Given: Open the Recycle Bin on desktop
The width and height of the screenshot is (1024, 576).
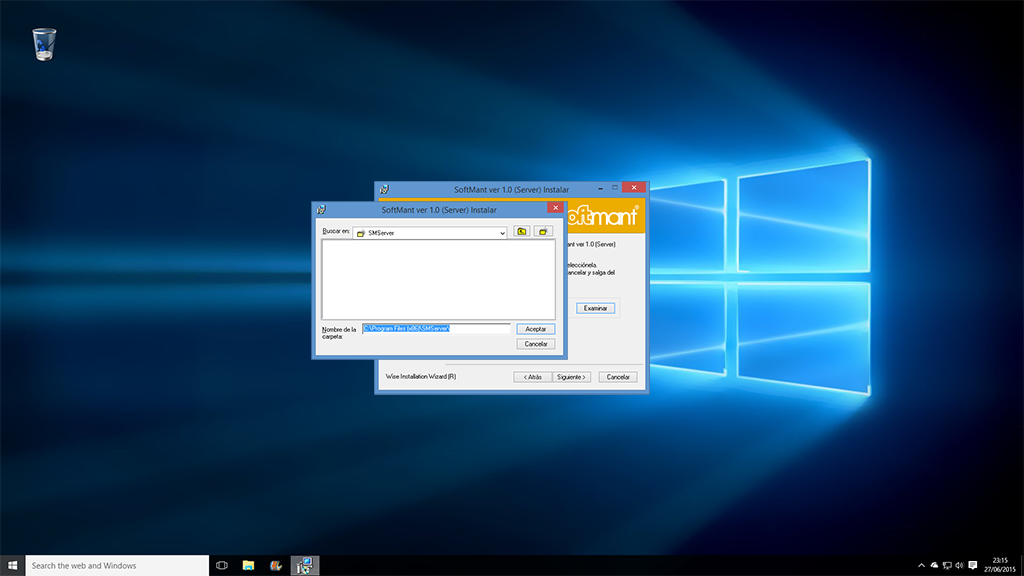Looking at the screenshot, I should tap(44, 44).
